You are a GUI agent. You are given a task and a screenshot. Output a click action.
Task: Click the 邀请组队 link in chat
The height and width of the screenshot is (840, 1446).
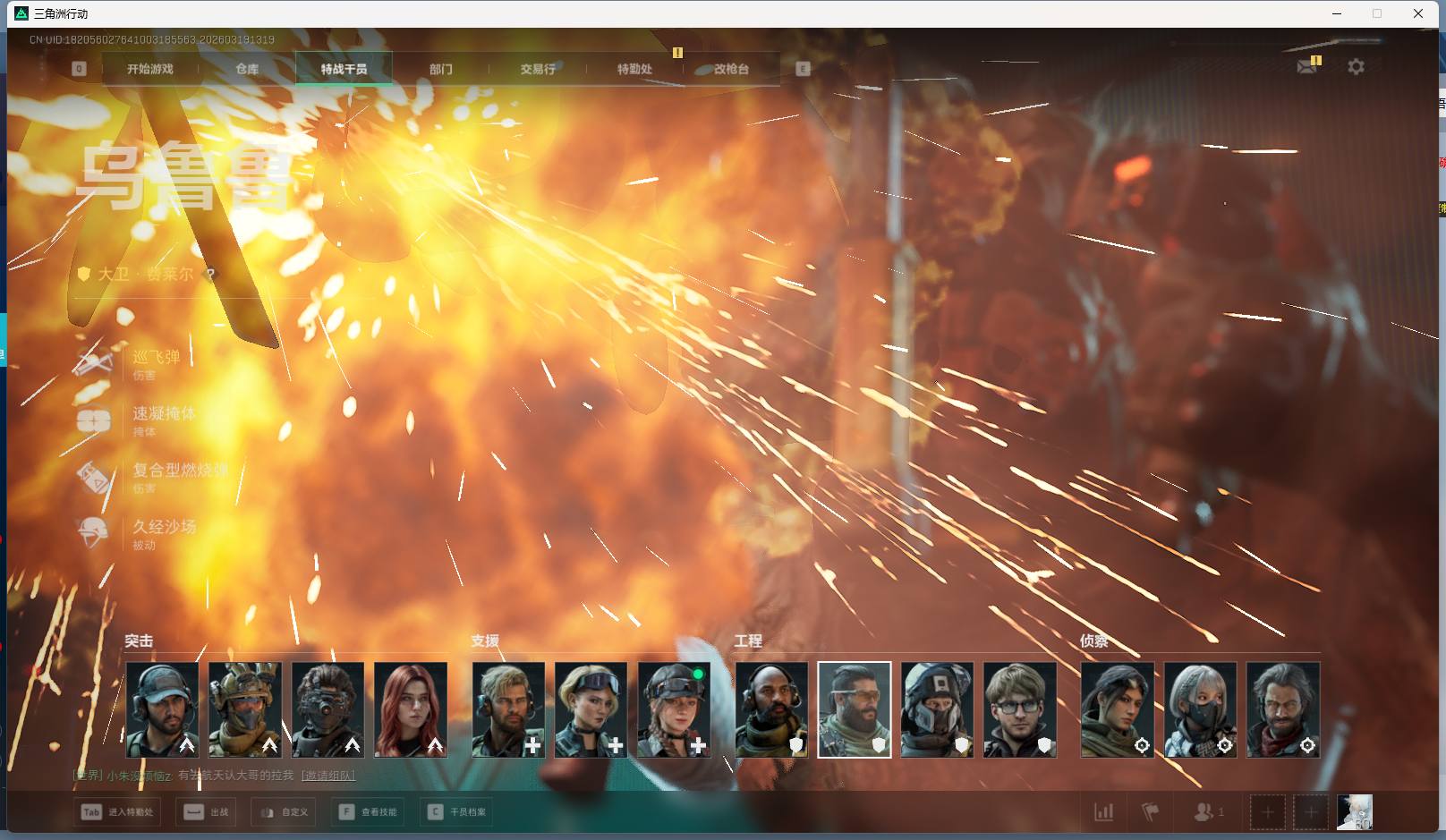(328, 776)
